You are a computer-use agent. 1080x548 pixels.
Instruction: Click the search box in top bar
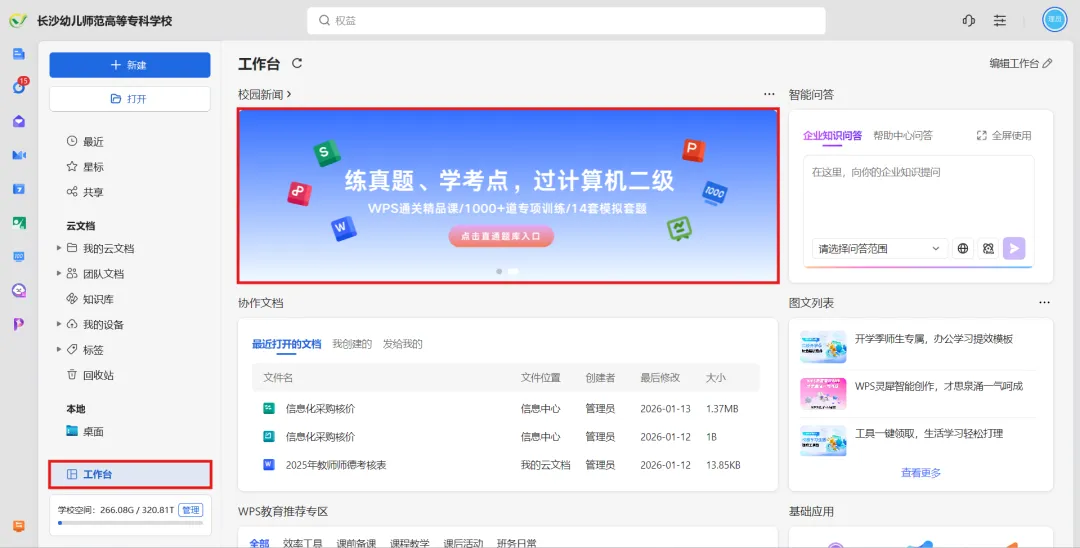click(566, 21)
